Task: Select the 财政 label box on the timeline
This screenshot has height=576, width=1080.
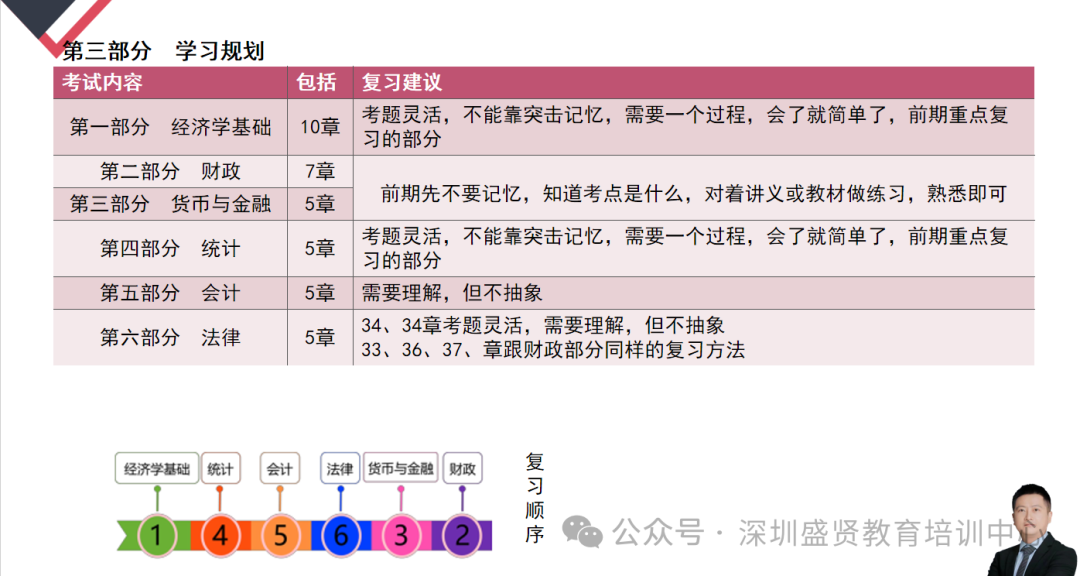Action: [x=462, y=468]
